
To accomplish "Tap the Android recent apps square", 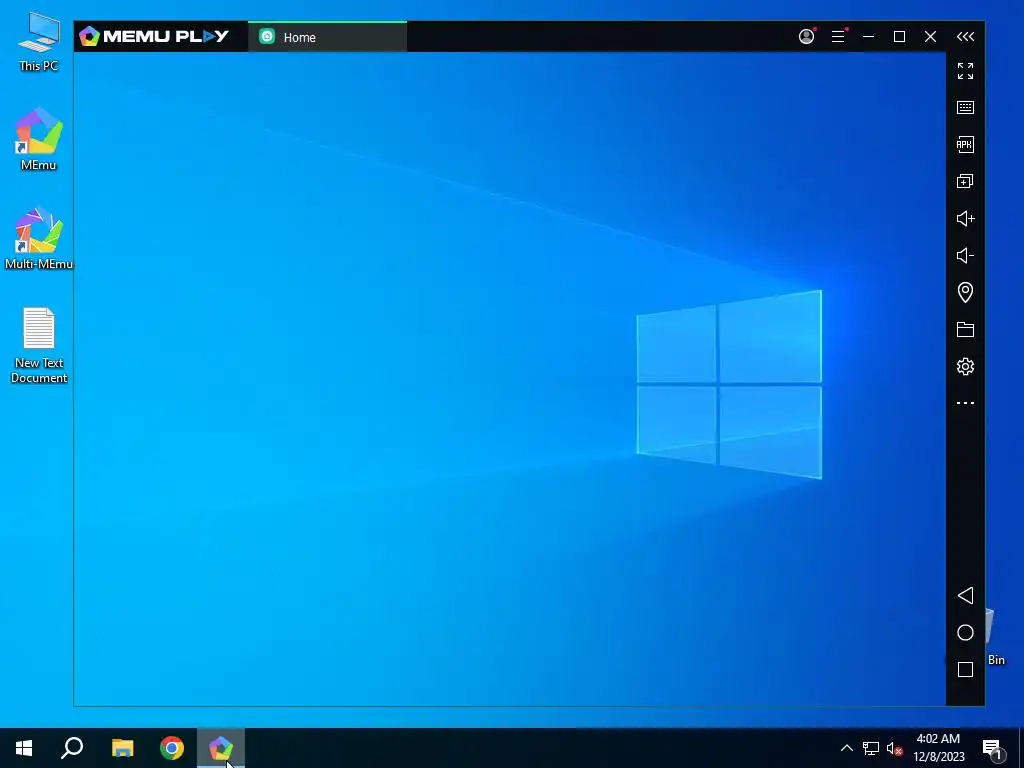I will (x=965, y=669).
